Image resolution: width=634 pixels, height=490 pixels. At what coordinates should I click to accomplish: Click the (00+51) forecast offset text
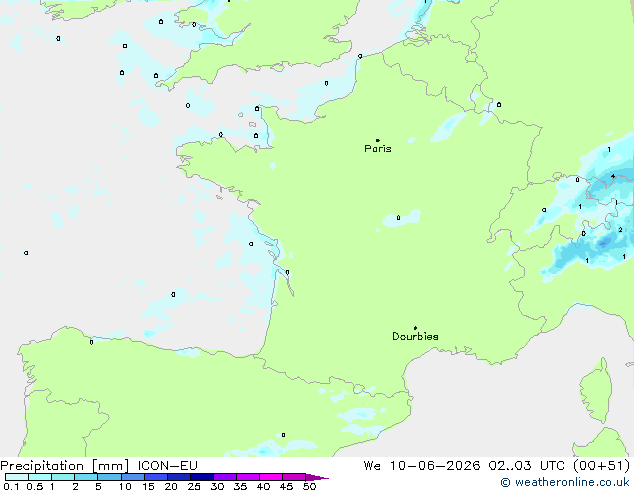[602, 466]
